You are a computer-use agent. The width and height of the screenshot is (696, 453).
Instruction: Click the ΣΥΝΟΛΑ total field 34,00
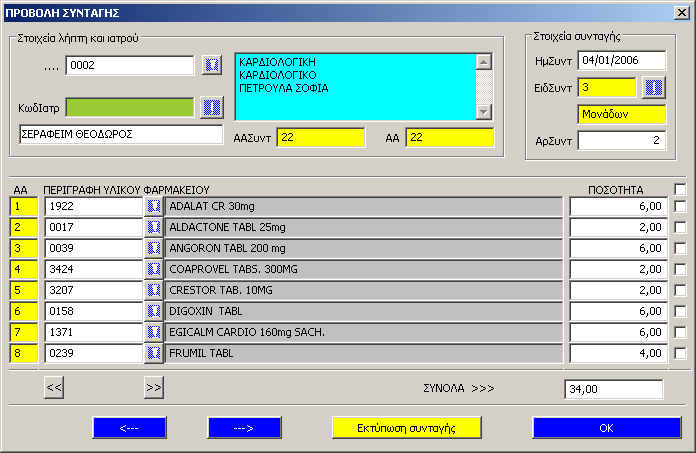pos(613,389)
